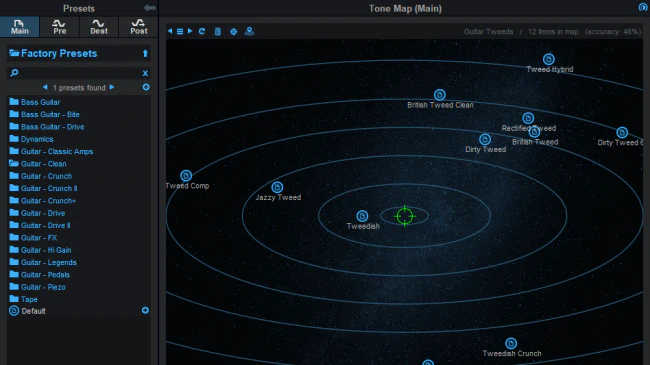Show next found preset arrow

(112, 87)
